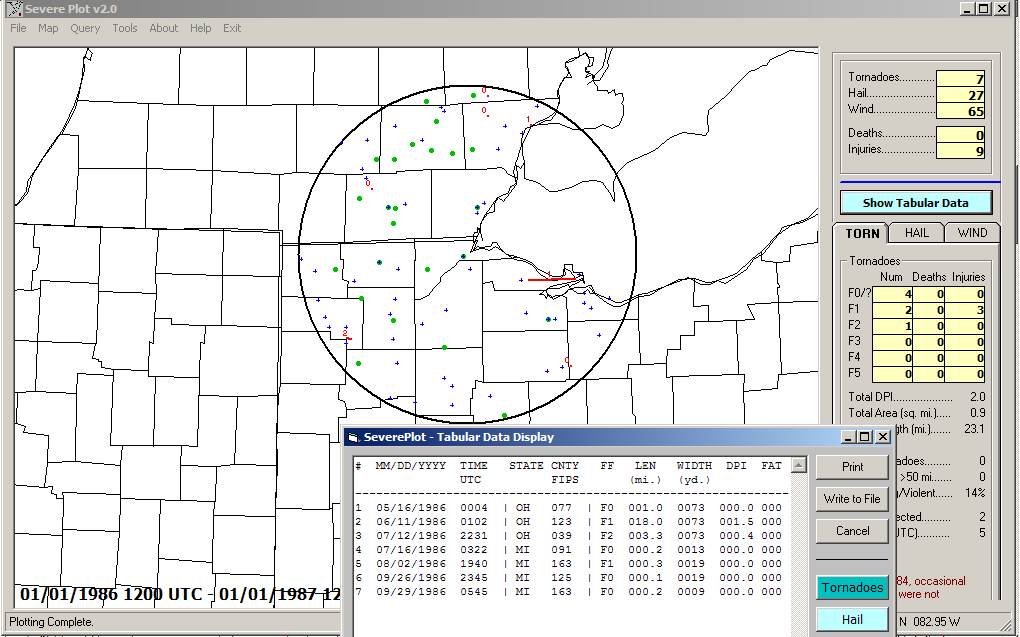
Task: Cancel the Tabular Data Display dialog
Action: (x=852, y=531)
